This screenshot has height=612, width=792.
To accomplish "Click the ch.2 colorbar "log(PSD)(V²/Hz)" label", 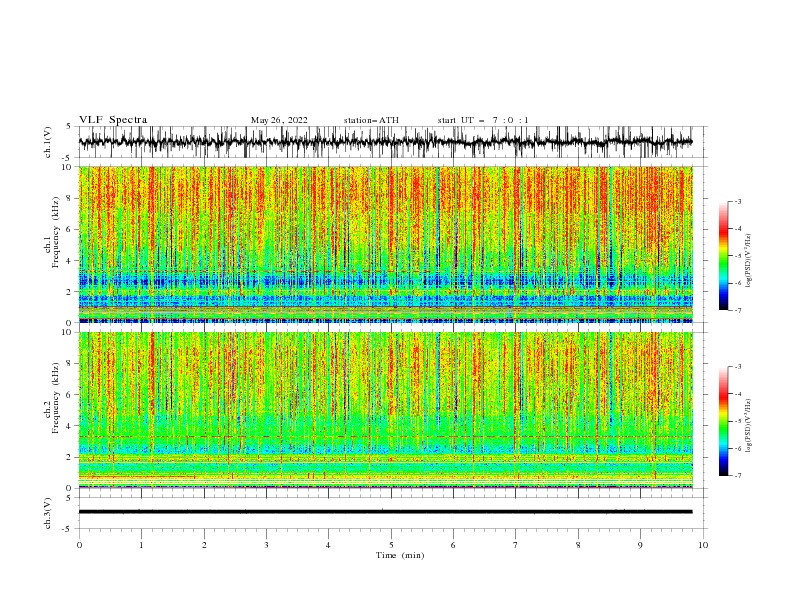I will pyautogui.click(x=749, y=425).
